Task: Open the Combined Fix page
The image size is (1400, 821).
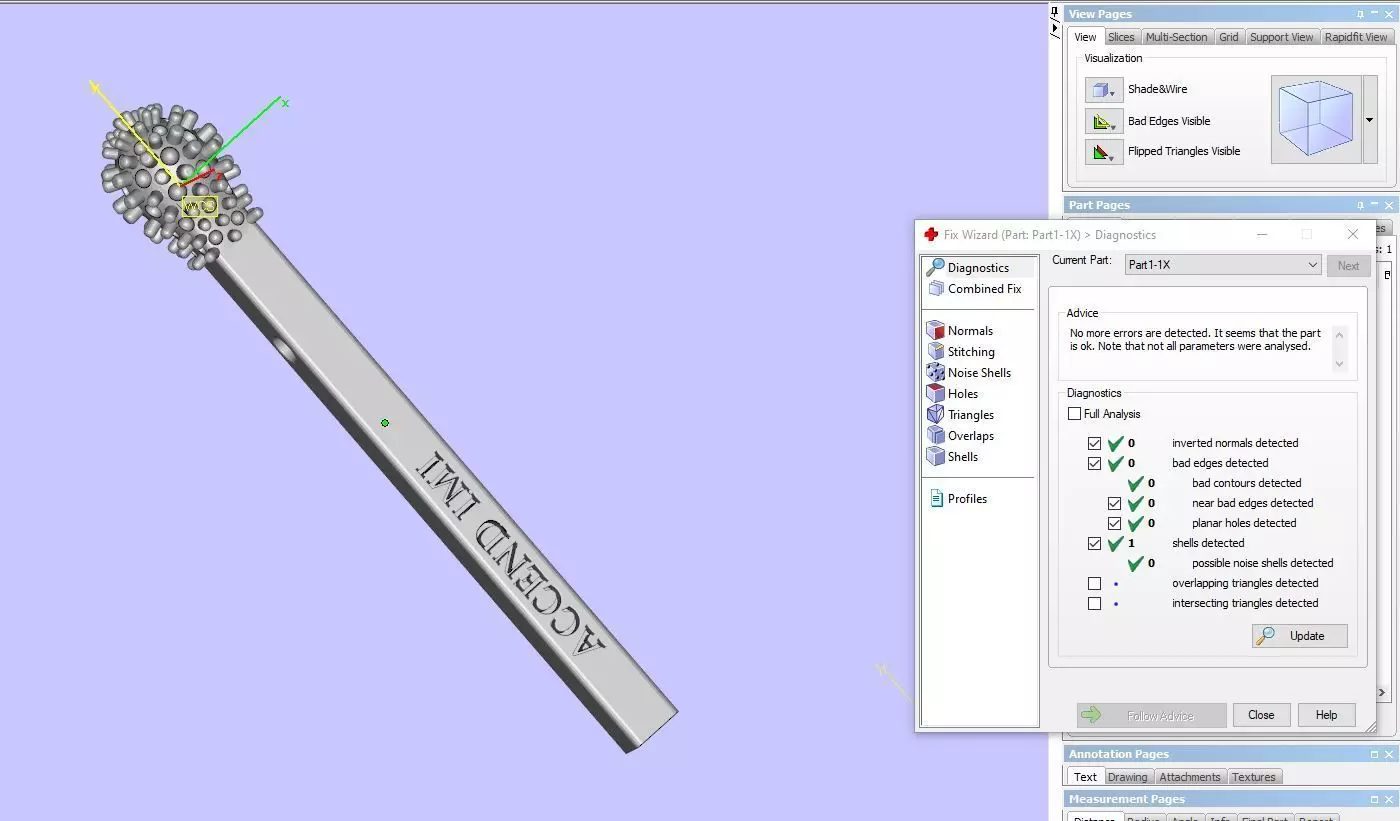Action: [x=974, y=288]
